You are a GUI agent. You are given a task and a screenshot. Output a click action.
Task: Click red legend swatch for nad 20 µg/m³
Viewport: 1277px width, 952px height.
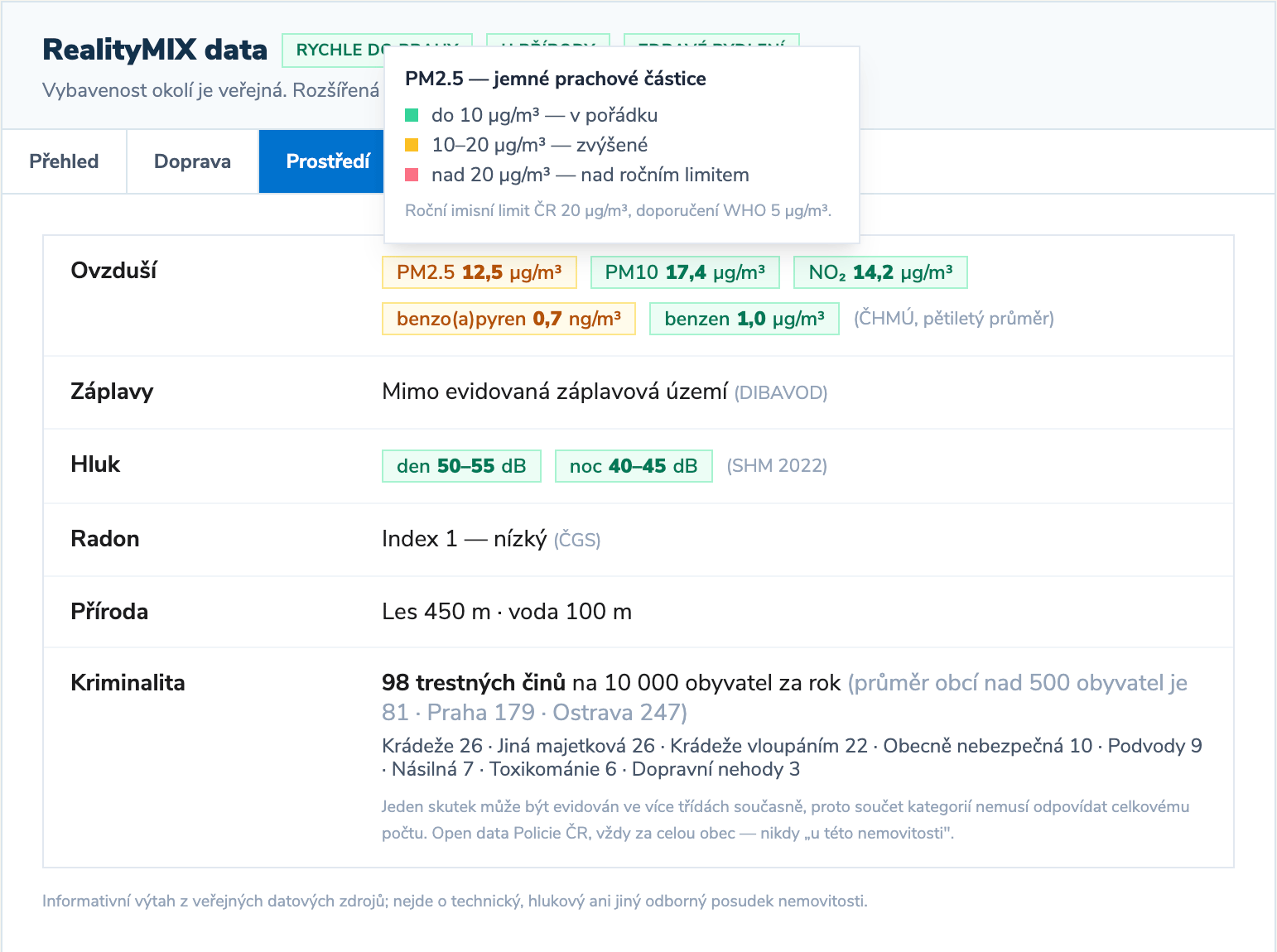pyautogui.click(x=412, y=175)
